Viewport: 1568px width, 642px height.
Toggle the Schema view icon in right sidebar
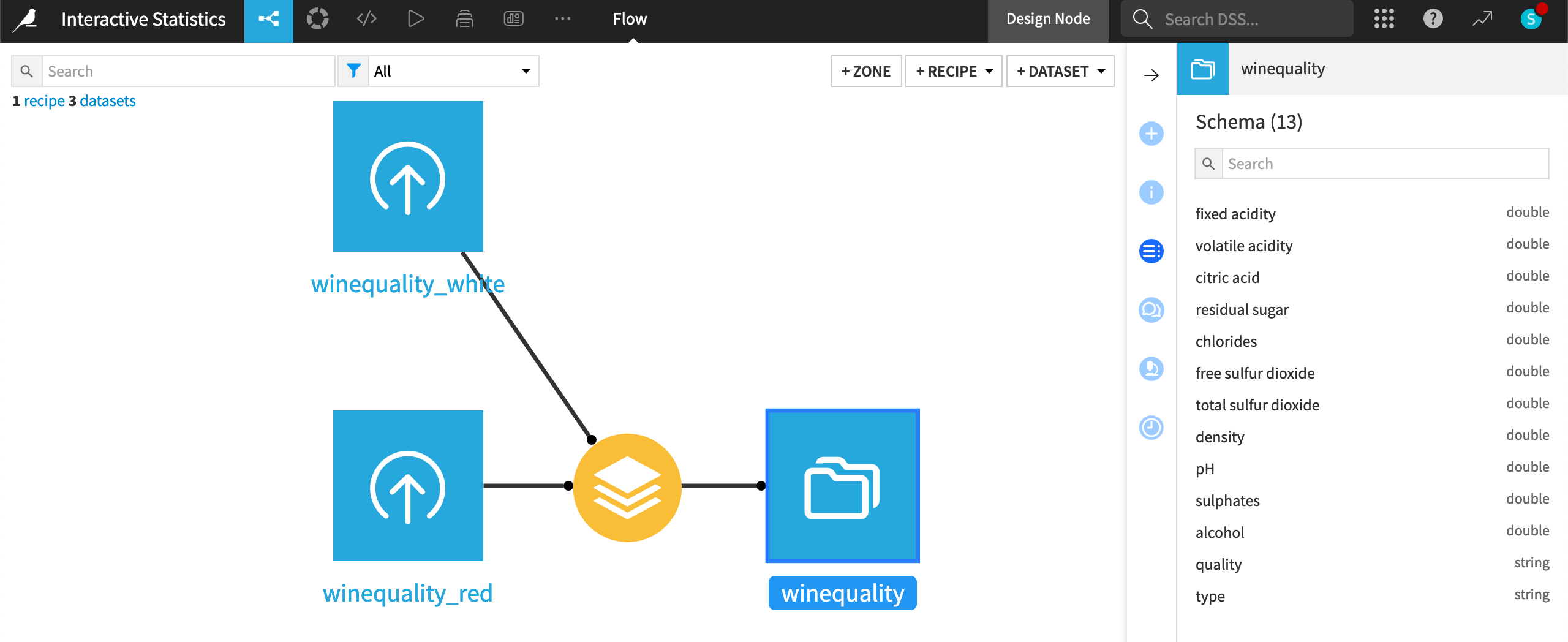click(x=1151, y=251)
